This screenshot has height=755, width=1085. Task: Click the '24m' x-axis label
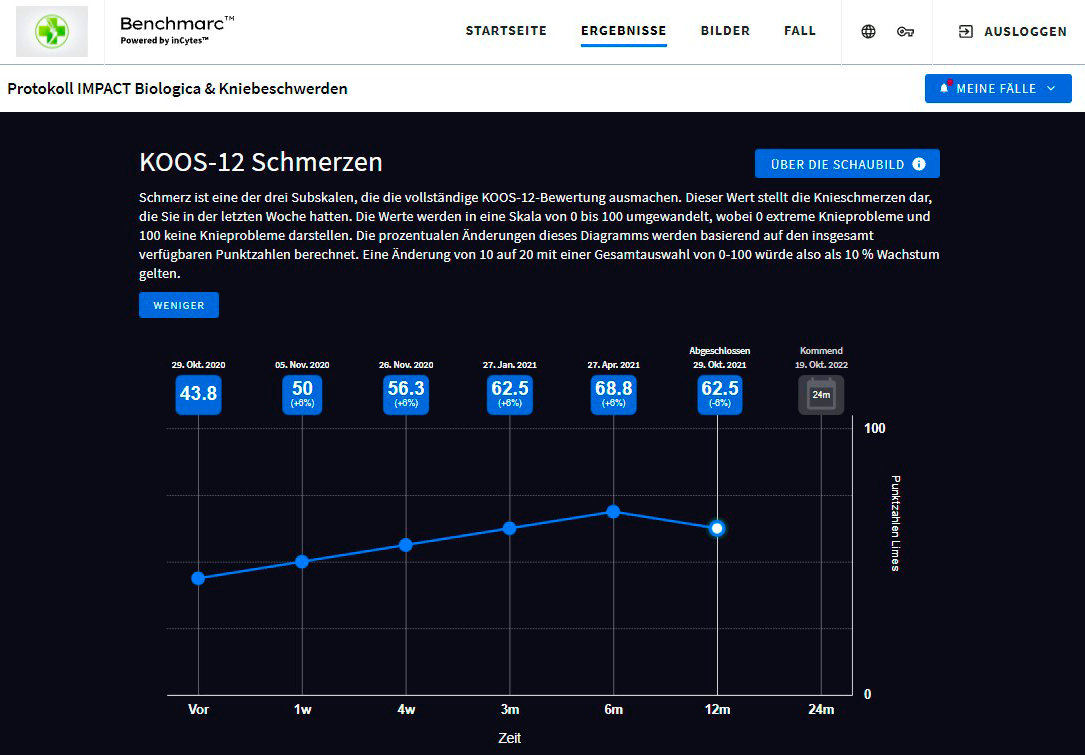coord(821,709)
